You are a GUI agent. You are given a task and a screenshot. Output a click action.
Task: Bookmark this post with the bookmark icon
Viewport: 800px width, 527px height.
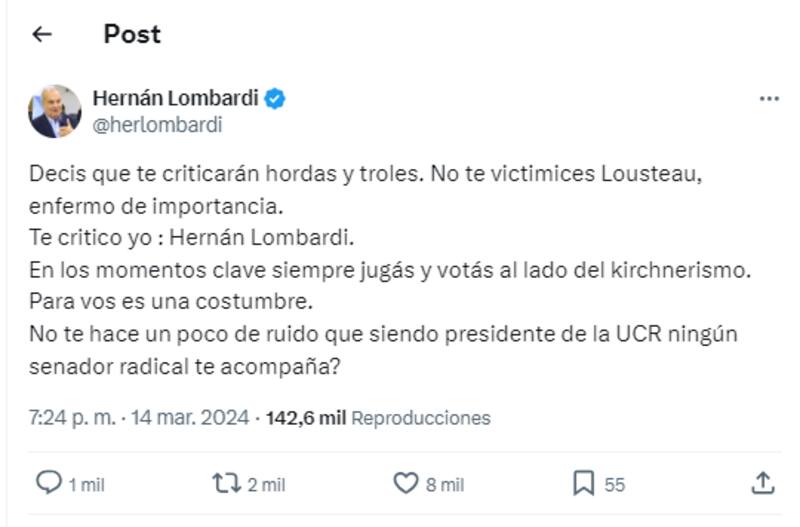click(584, 484)
